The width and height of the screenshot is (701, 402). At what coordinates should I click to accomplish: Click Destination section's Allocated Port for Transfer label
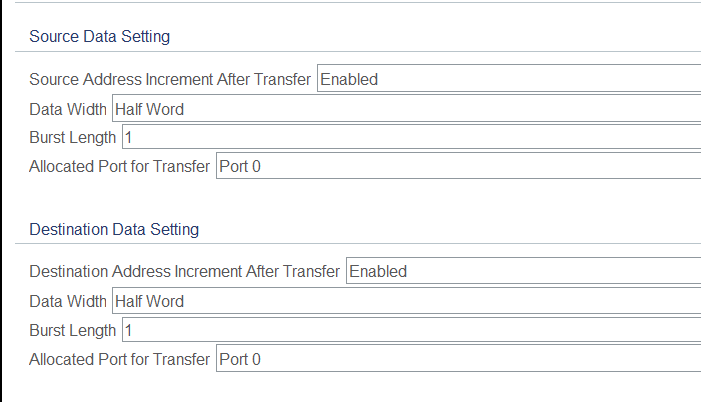(x=120, y=358)
